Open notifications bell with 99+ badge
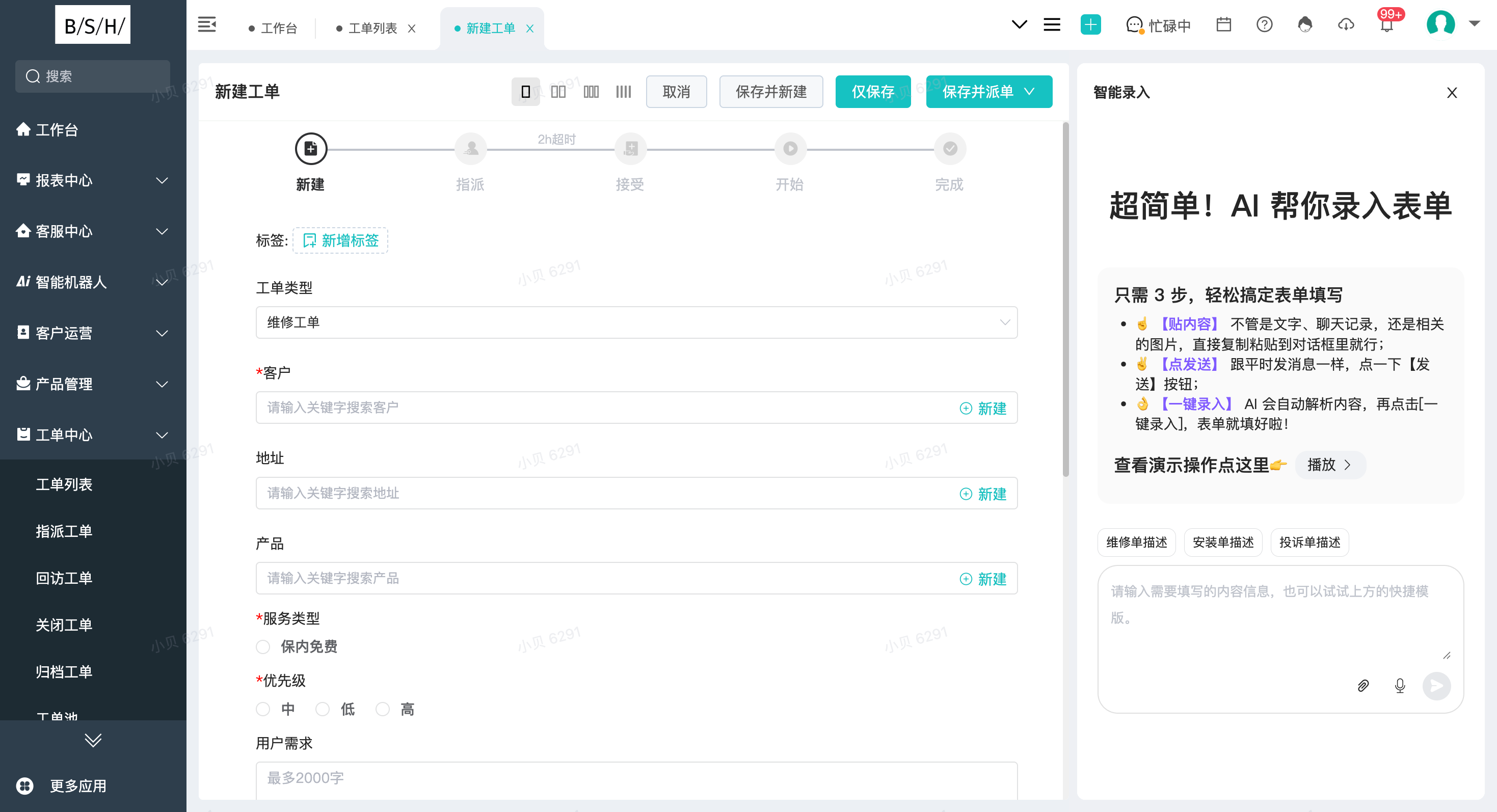The image size is (1497, 812). (x=1387, y=25)
